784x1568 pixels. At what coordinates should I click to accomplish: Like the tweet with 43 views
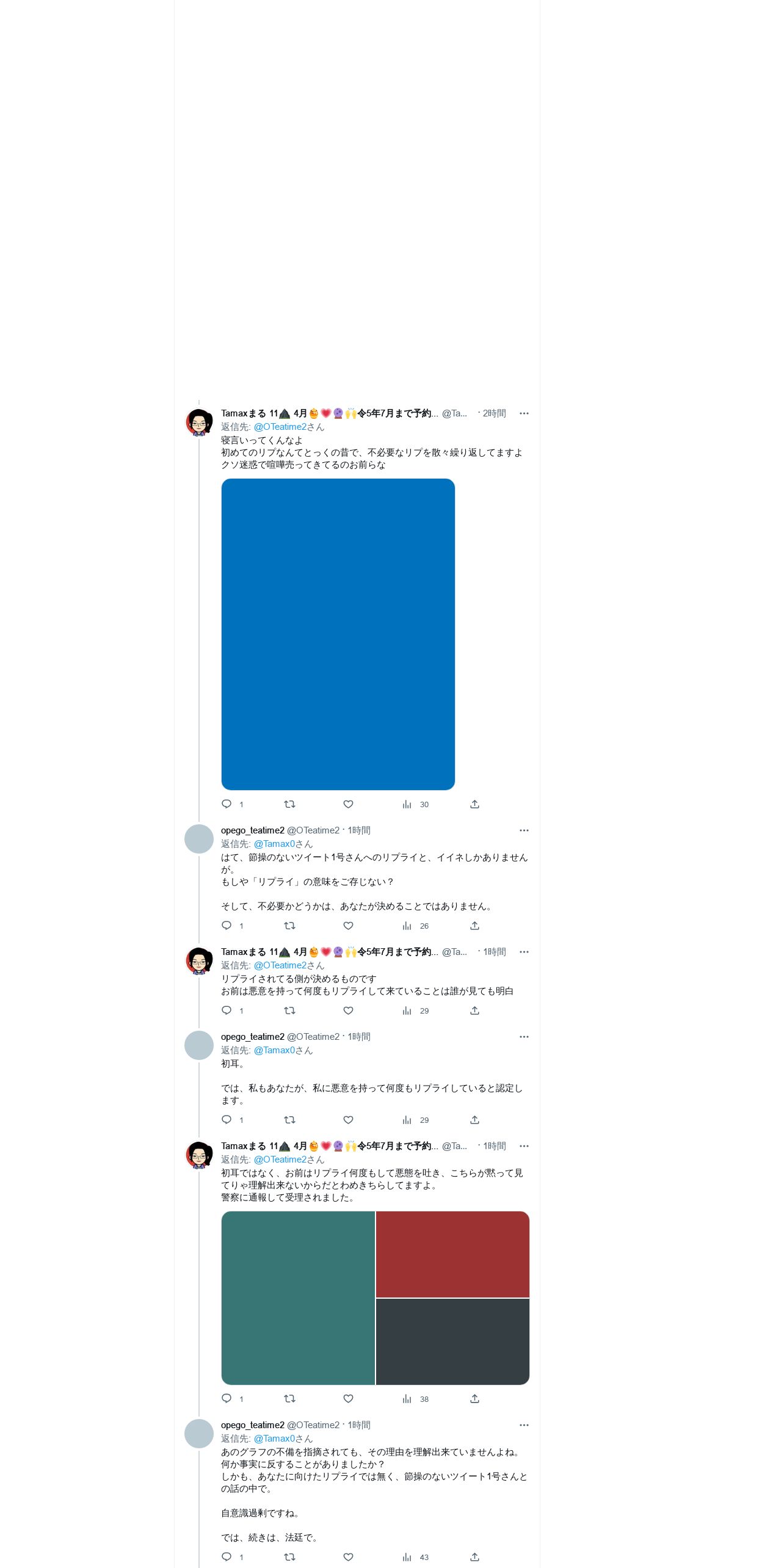(349, 1557)
